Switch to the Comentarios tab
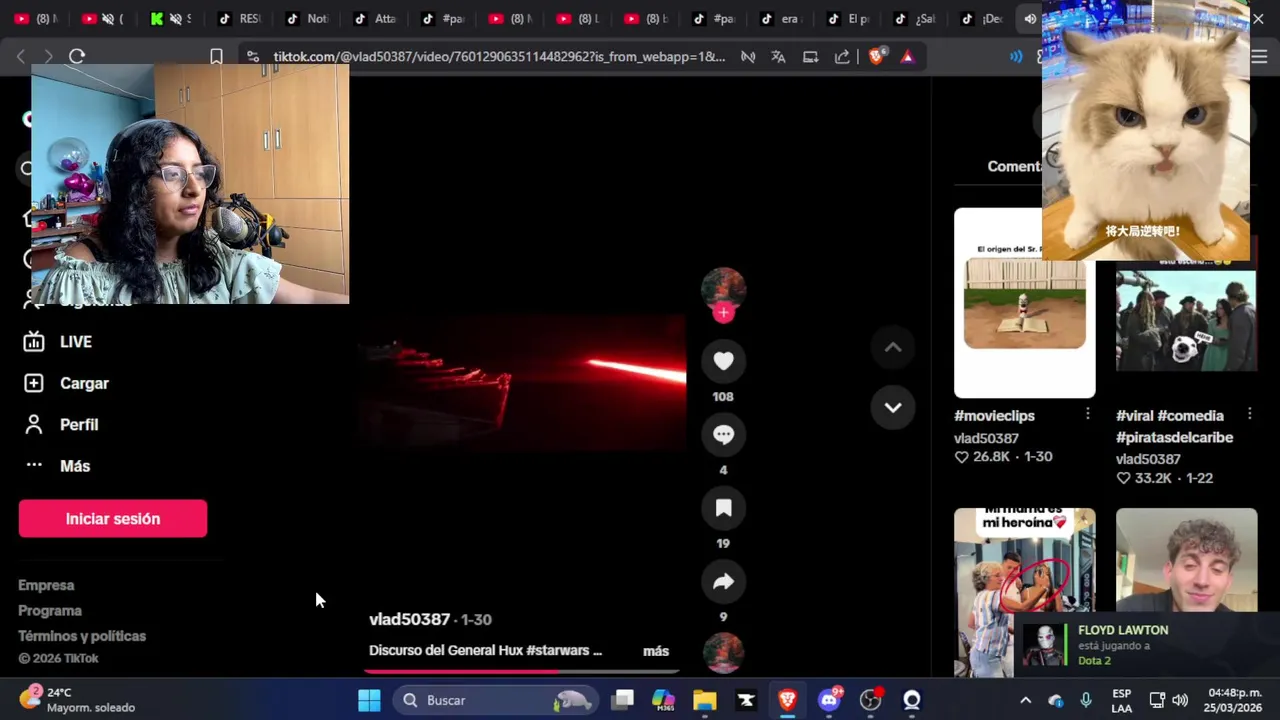The image size is (1280, 720). tap(1013, 166)
